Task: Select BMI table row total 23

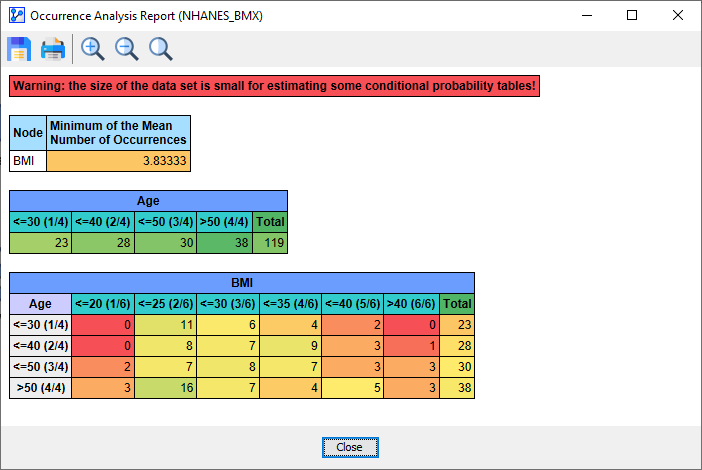Action: [457, 325]
